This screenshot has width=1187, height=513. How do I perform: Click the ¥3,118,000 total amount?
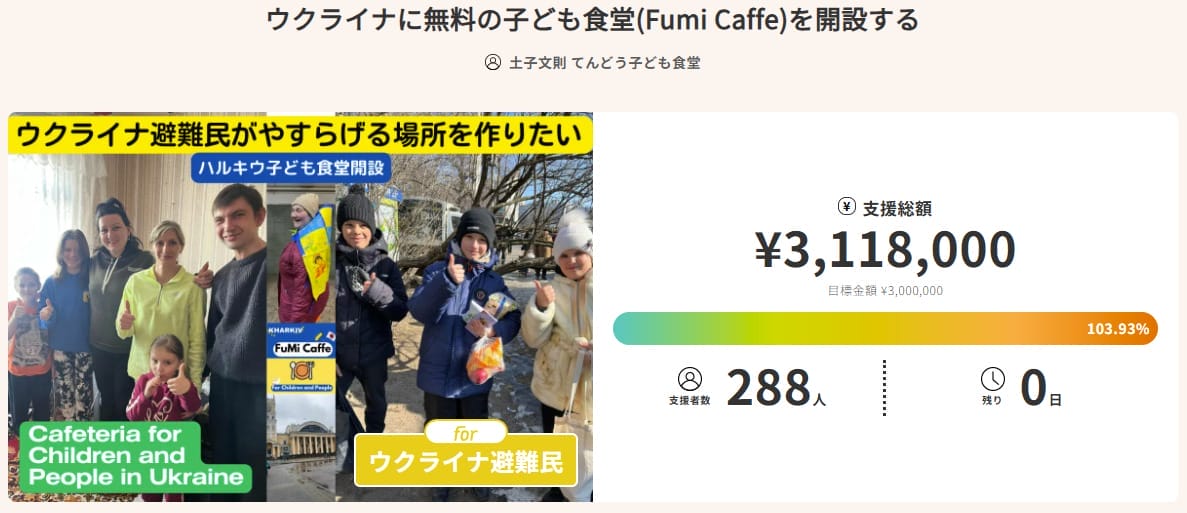(x=885, y=250)
